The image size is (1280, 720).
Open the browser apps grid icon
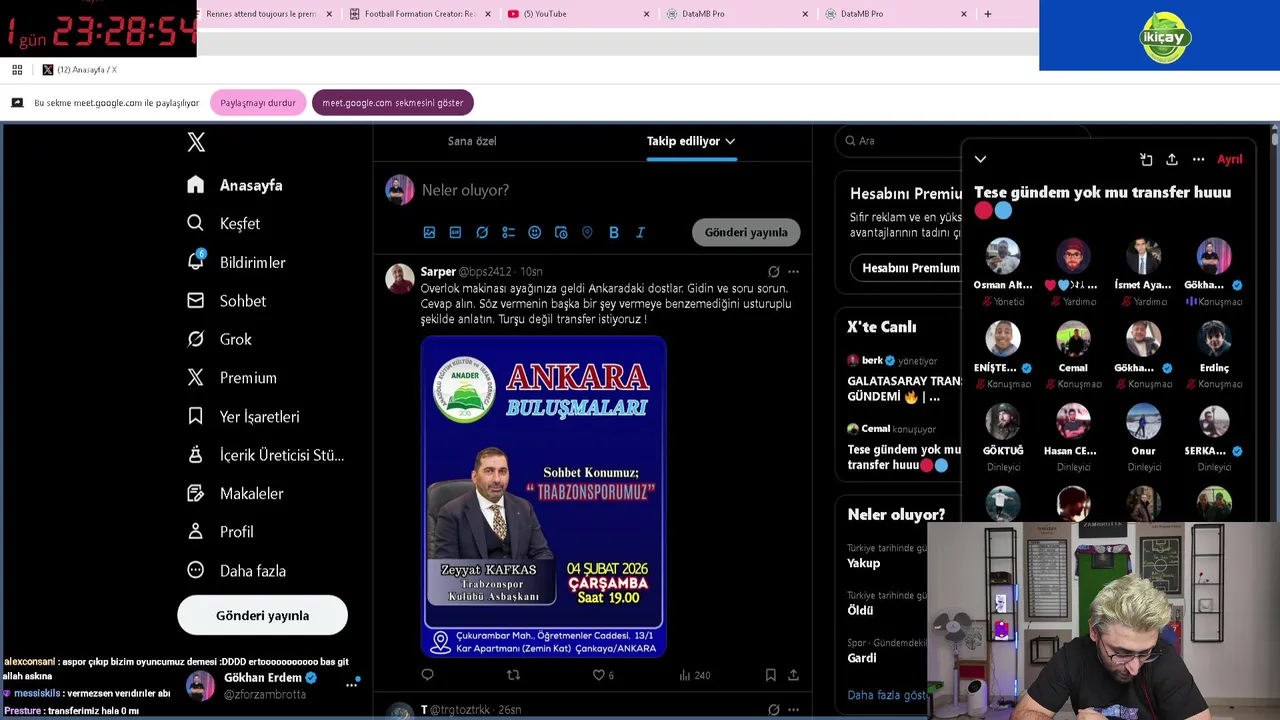[17, 70]
